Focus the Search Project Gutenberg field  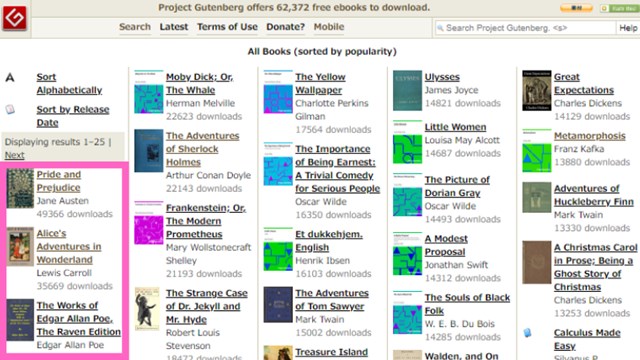click(x=525, y=28)
